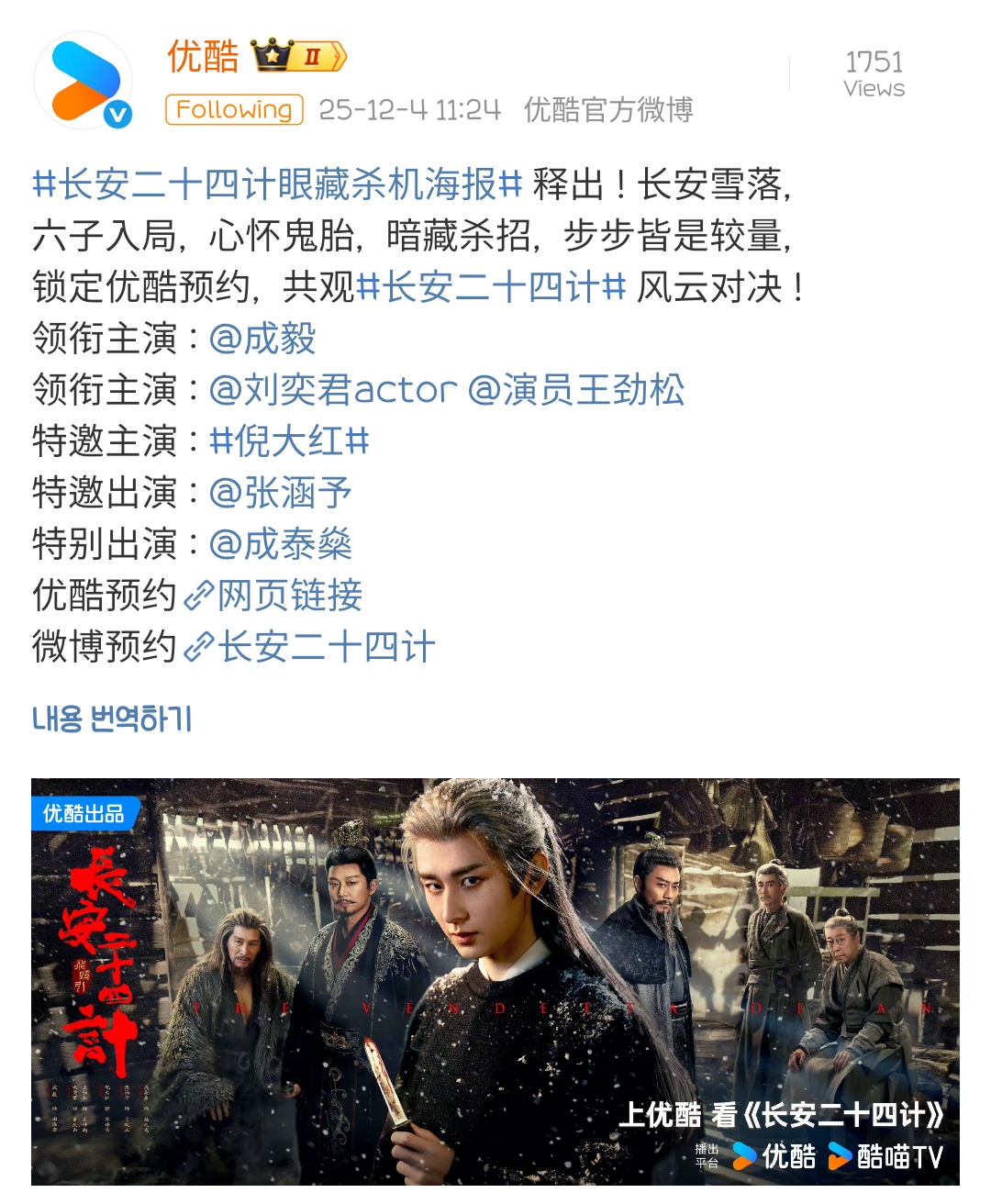Open the 优酷 account name
This screenshot has width=991, height=1204.
point(203,56)
